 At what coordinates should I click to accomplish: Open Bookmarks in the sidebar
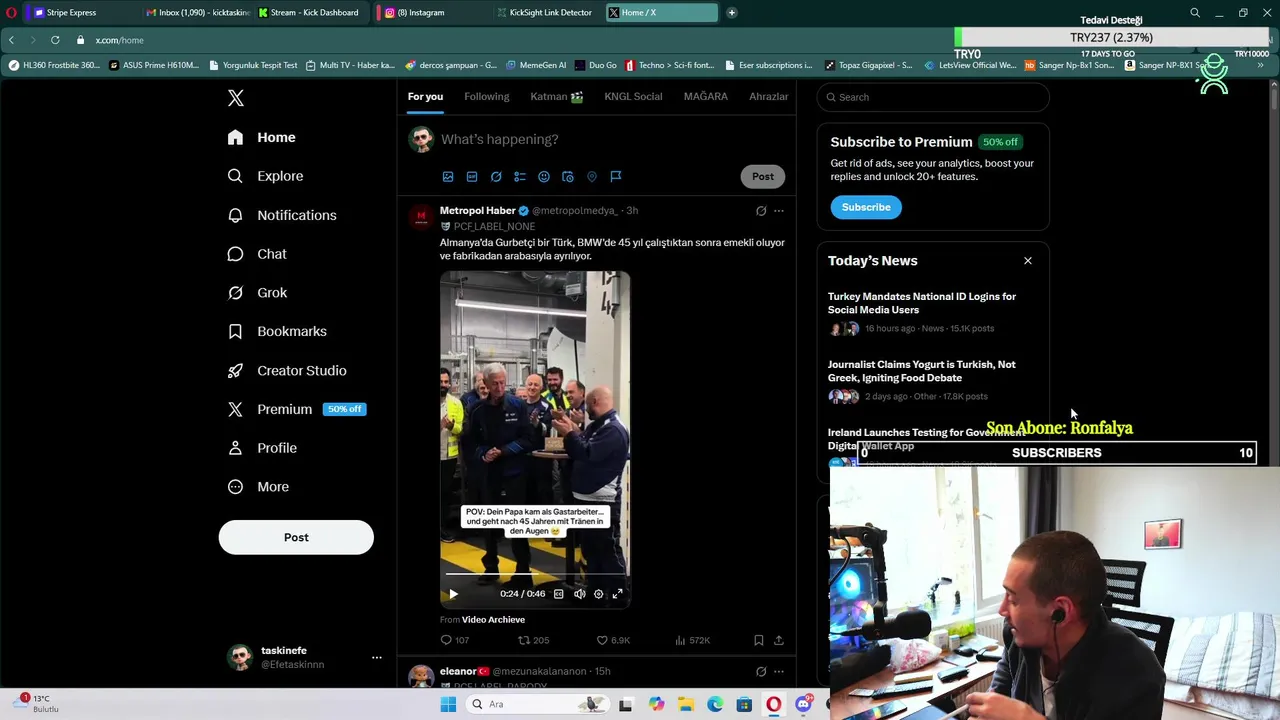click(277, 331)
